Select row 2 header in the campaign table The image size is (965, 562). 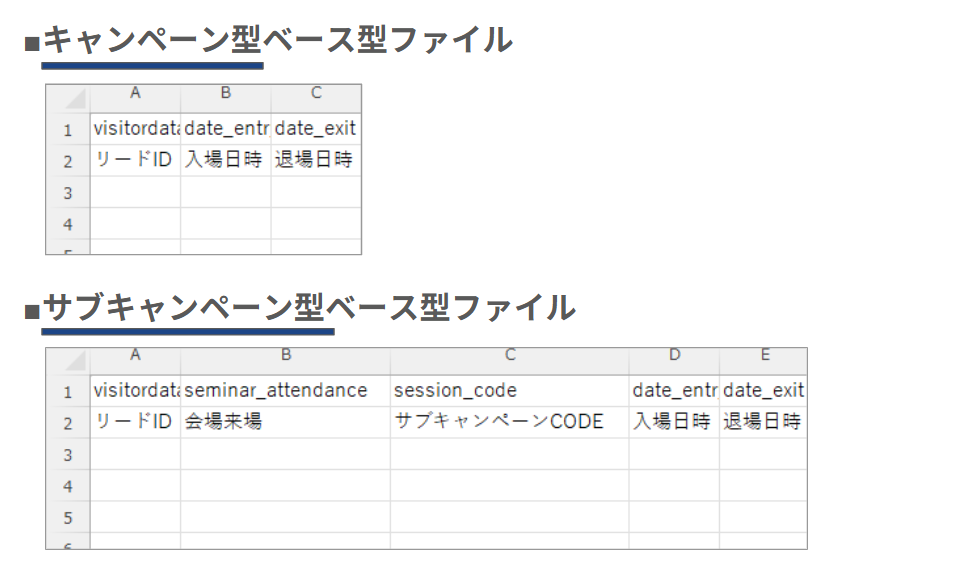pyautogui.click(x=68, y=161)
